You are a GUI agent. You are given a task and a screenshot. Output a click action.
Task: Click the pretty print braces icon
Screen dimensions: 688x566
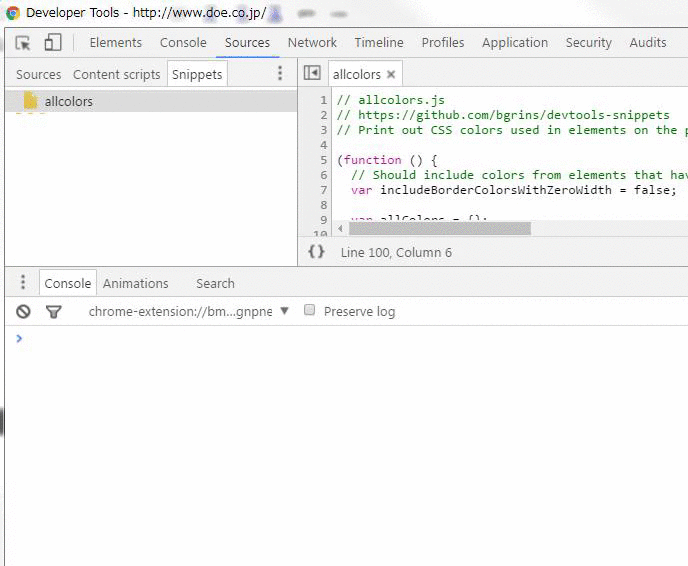click(x=316, y=252)
